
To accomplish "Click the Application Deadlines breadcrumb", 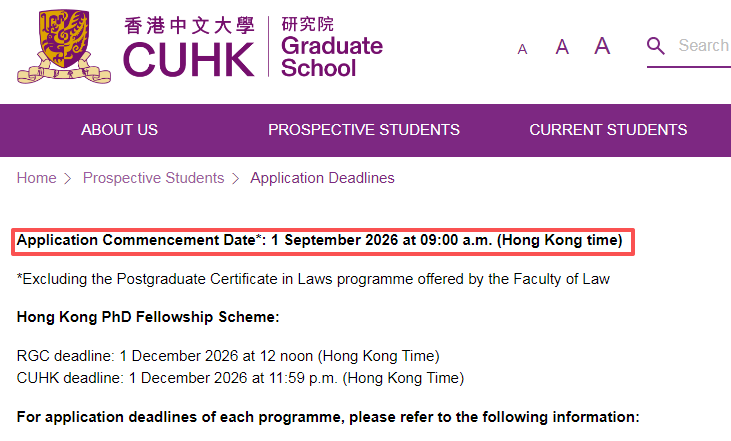I will click(x=322, y=178).
